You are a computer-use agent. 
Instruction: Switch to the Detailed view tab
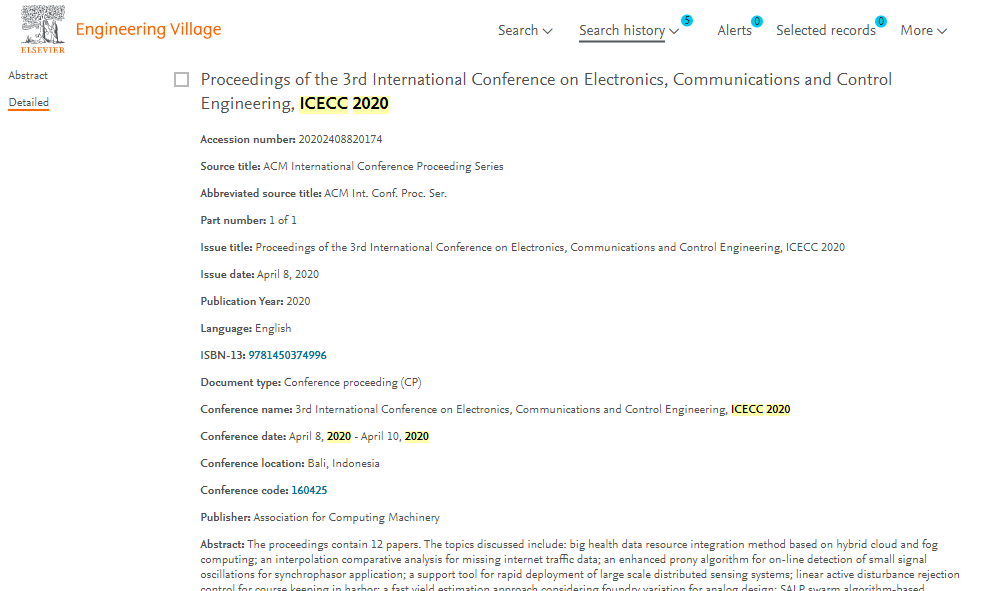point(29,102)
